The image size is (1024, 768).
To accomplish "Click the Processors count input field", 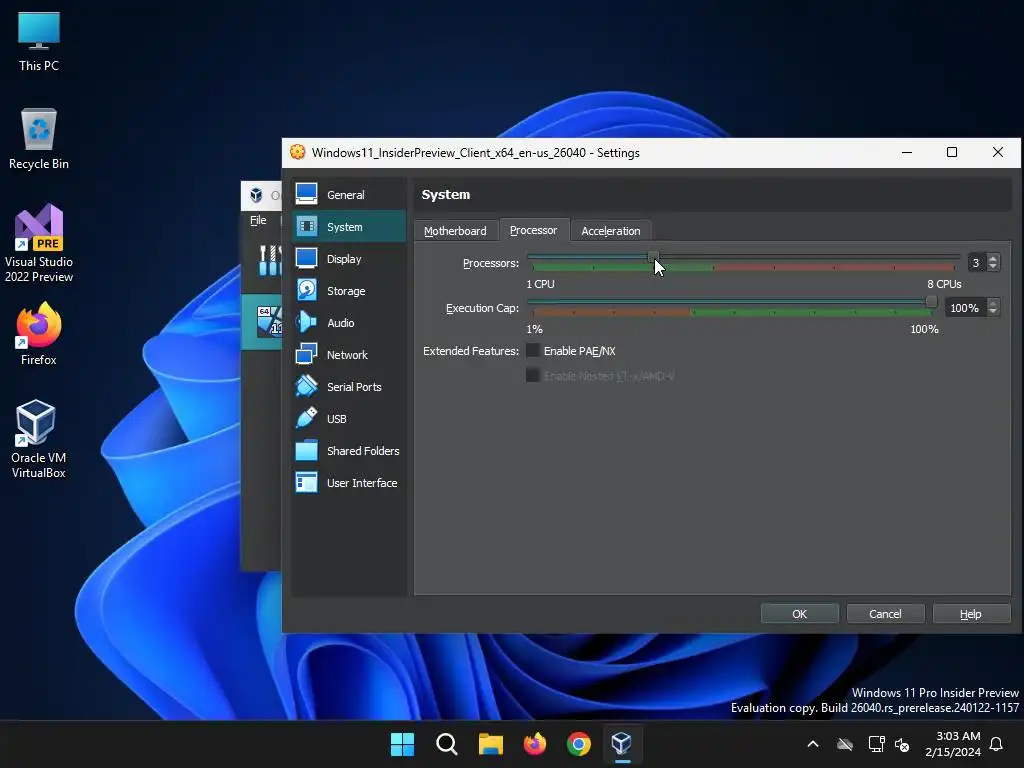I will tap(977, 263).
